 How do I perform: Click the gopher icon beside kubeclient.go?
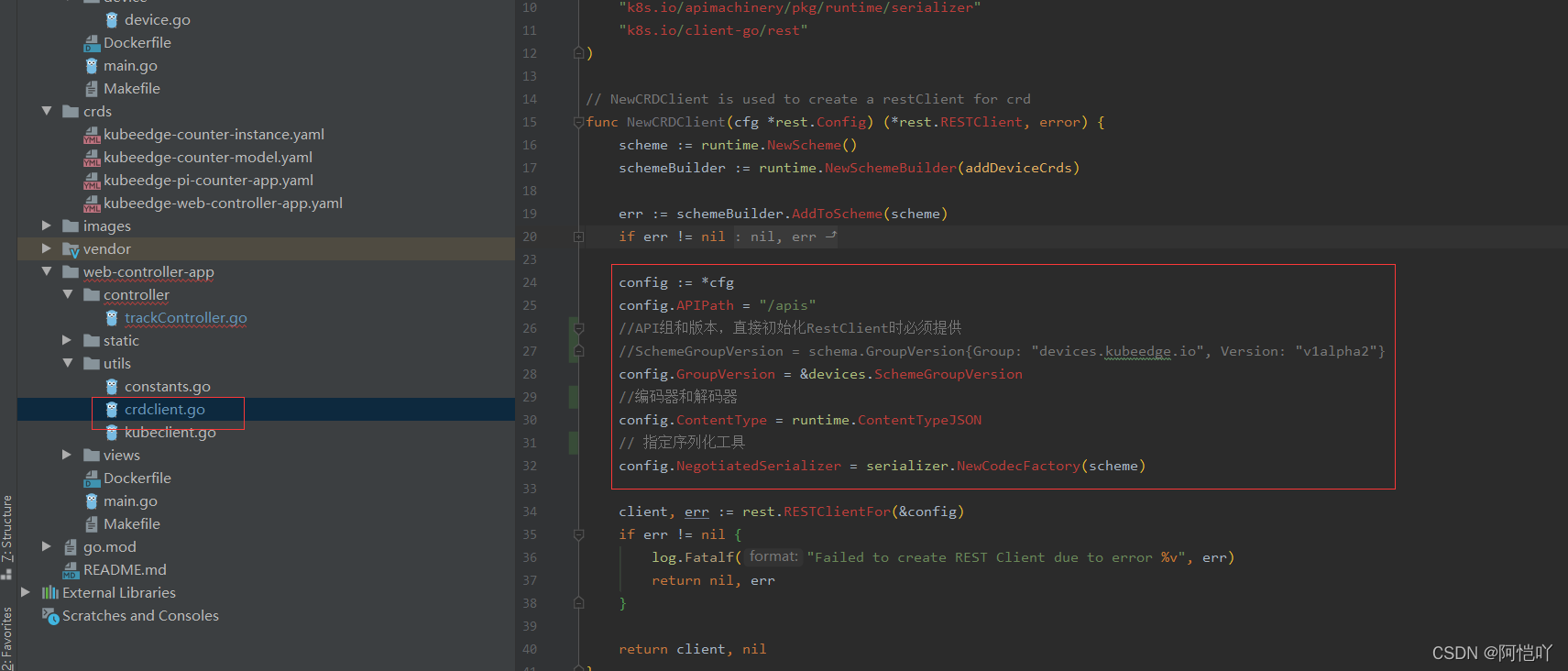[112, 433]
